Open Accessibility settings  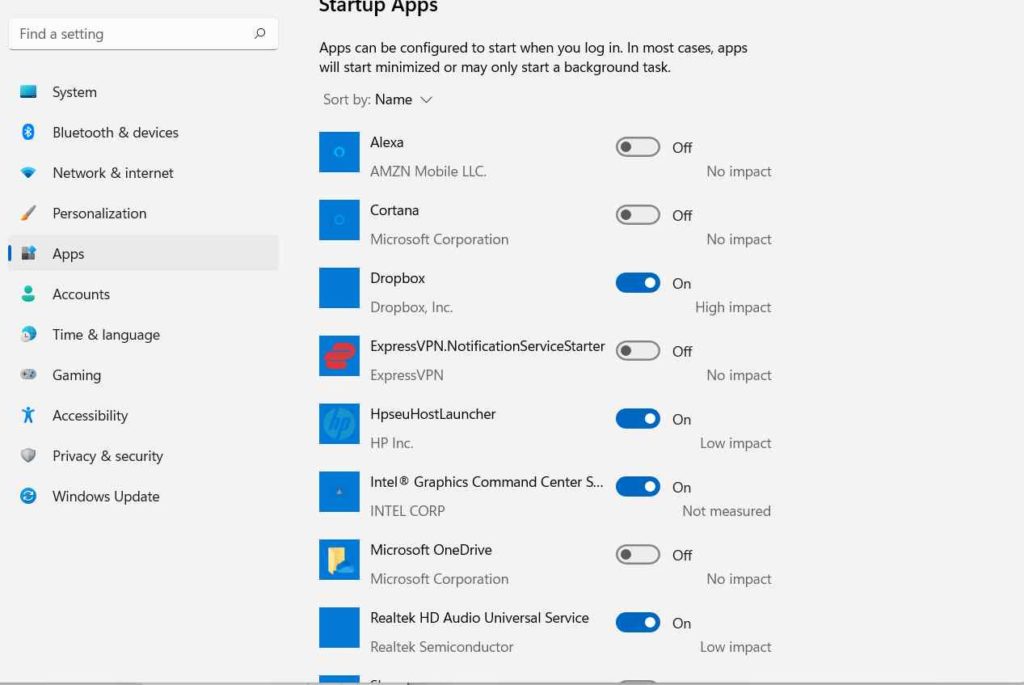pyautogui.click(x=144, y=416)
